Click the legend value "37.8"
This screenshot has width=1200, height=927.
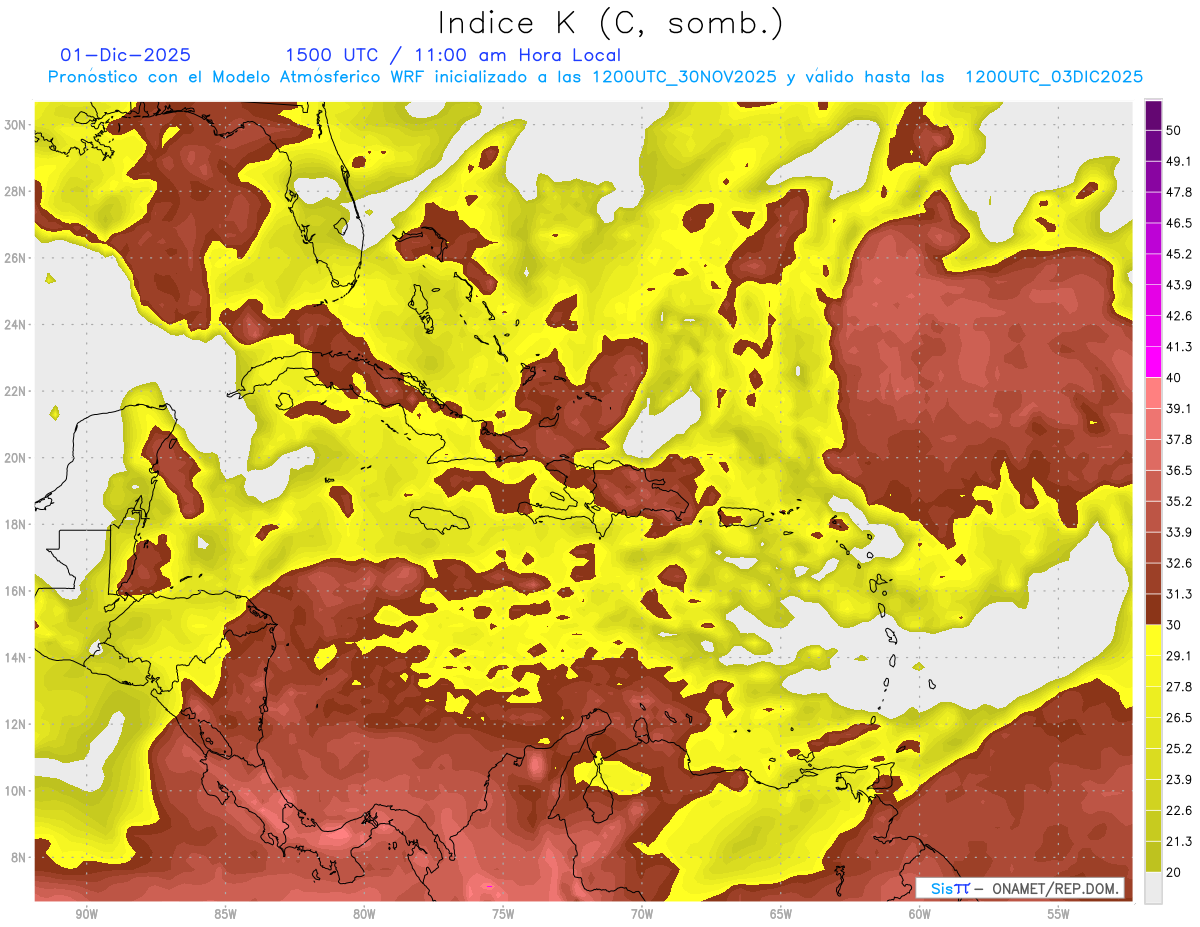(x=1179, y=439)
